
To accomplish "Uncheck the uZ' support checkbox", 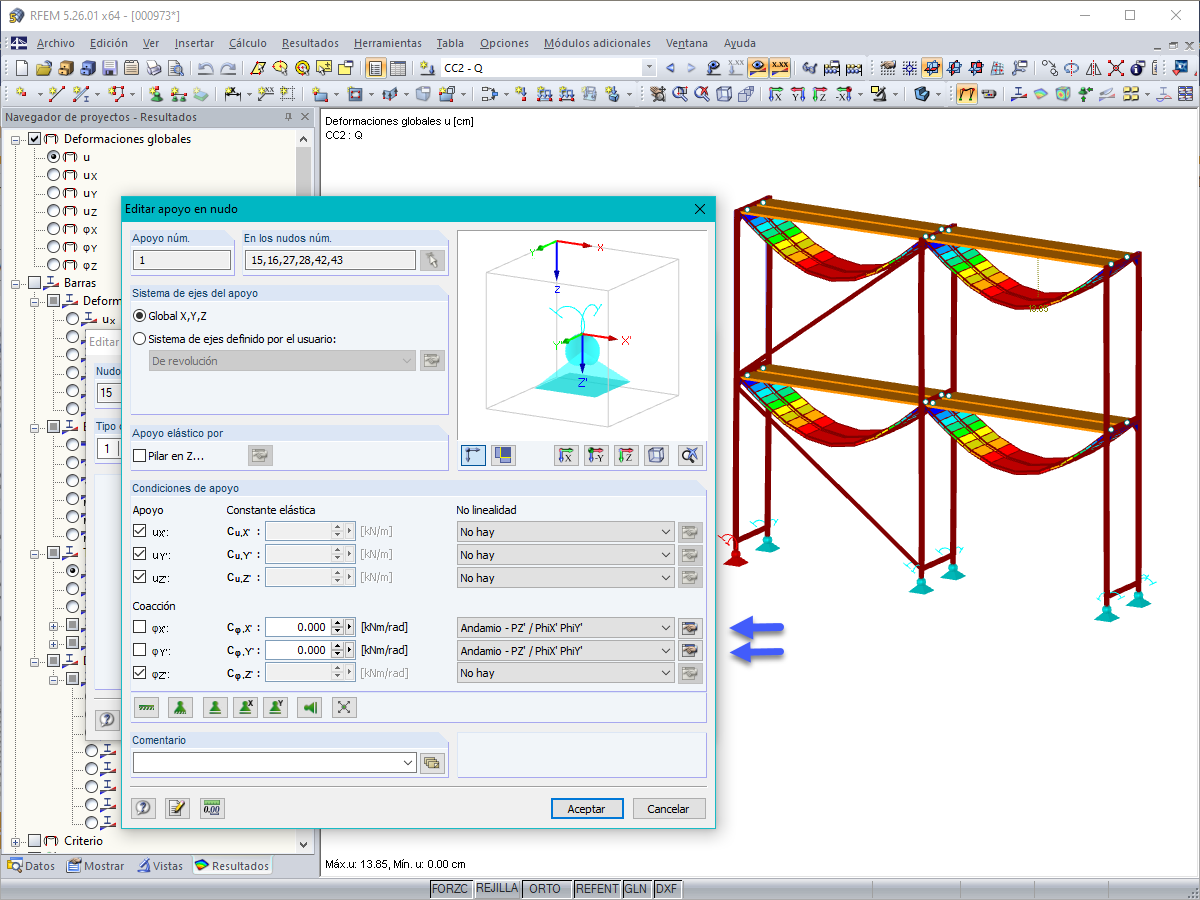I will pyautogui.click(x=140, y=577).
